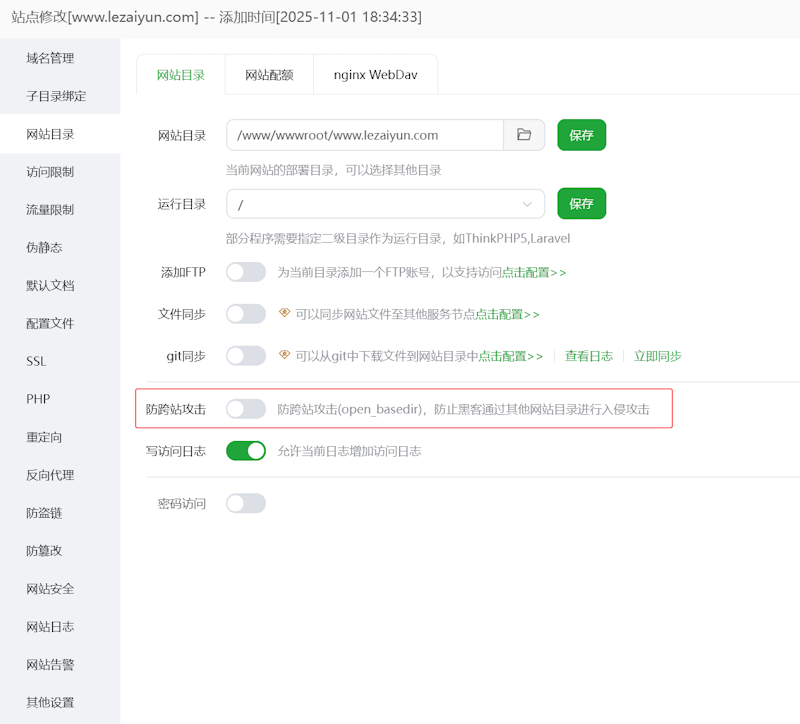Disable the 写访问日志 toggle
This screenshot has width=800, height=724.
[246, 451]
